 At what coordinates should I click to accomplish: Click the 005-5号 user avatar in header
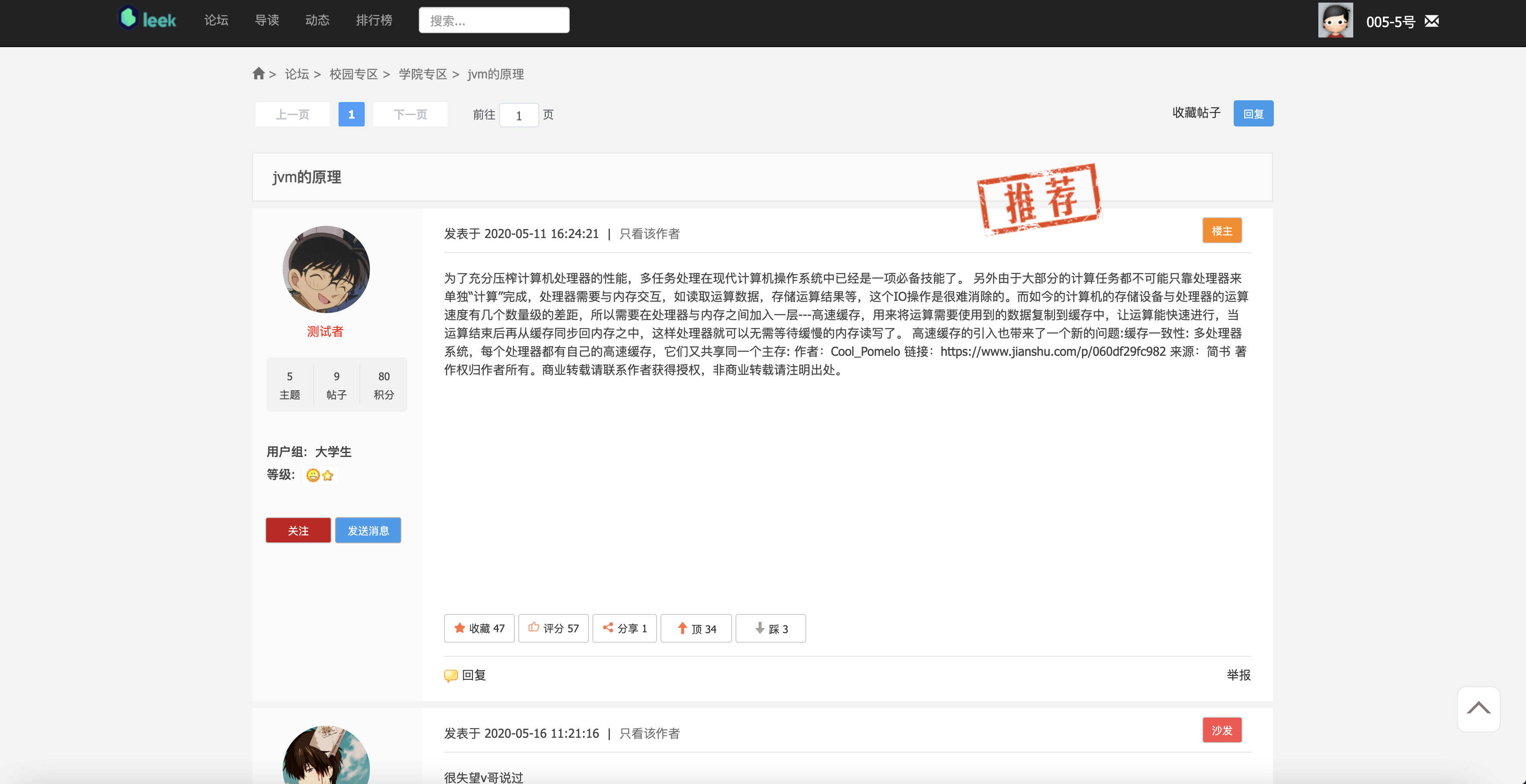[1335, 20]
